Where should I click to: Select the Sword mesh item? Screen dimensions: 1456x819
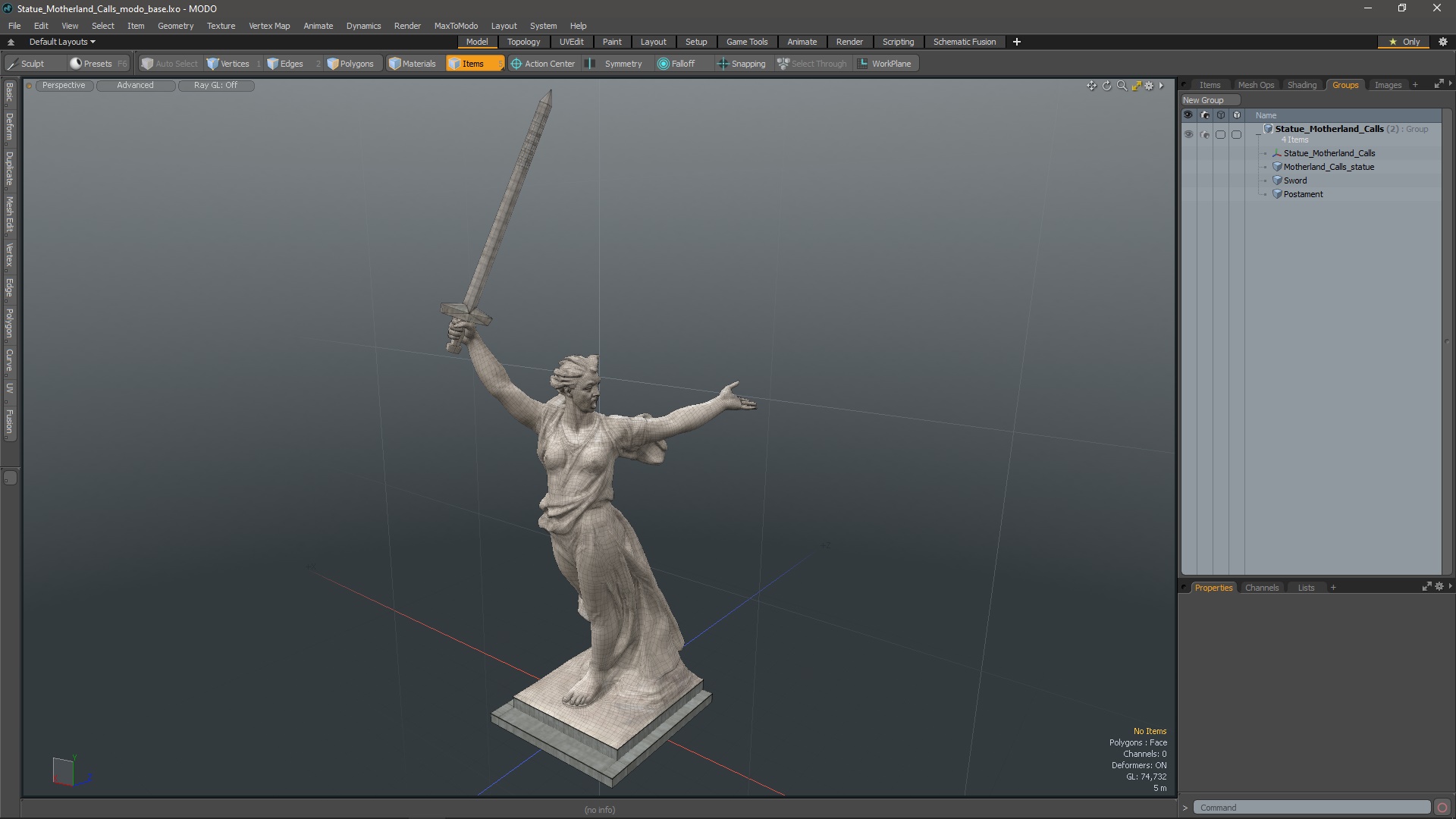(x=1295, y=180)
